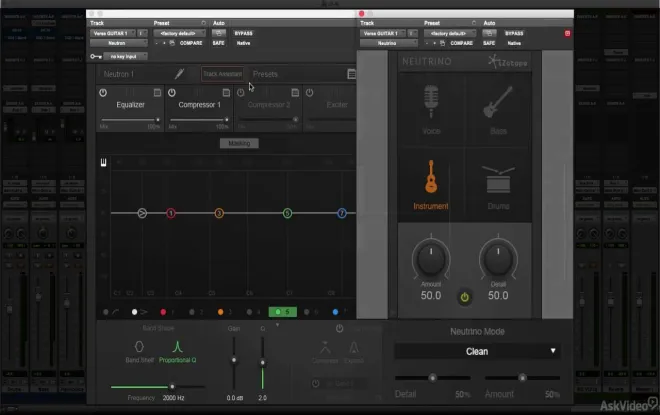Open the Neutrino plug-in selector dropdown
This screenshot has height=415, width=660.
(x=389, y=43)
